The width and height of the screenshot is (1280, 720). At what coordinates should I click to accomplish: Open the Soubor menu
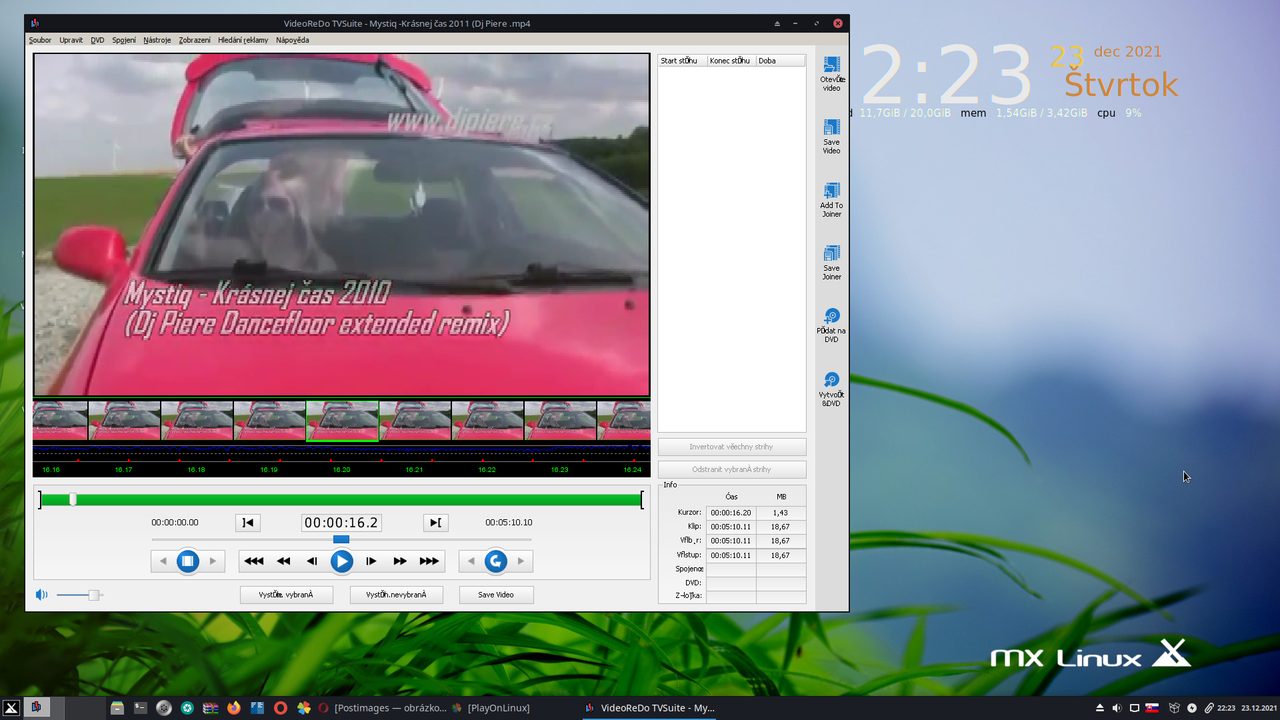pos(40,40)
